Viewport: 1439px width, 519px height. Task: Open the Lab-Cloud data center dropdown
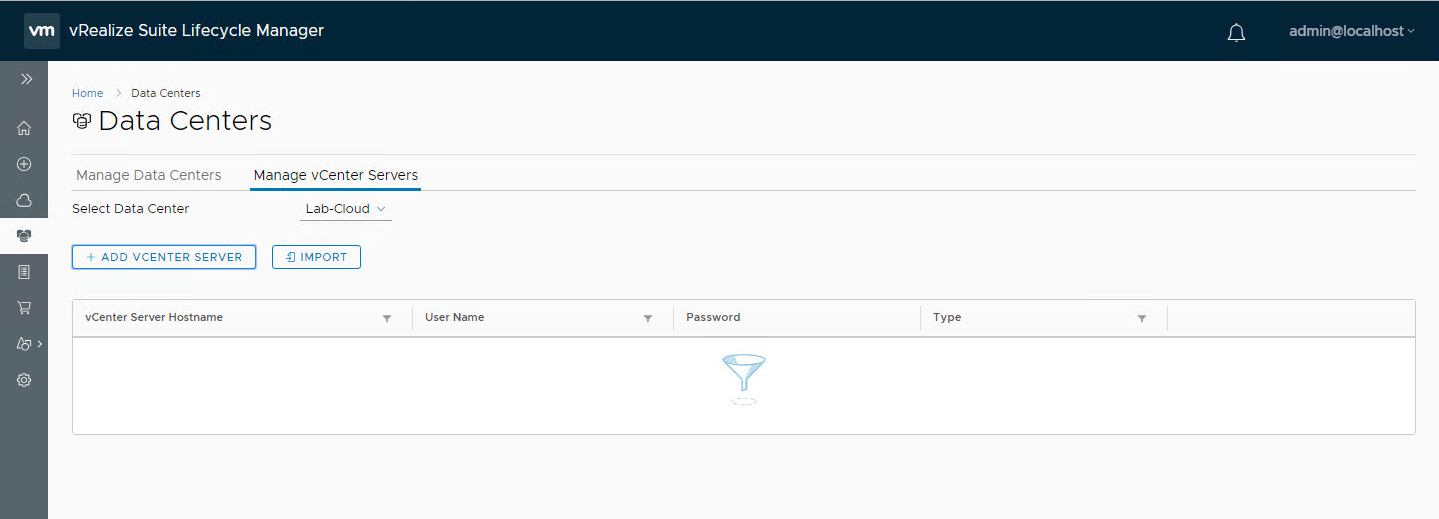(345, 209)
